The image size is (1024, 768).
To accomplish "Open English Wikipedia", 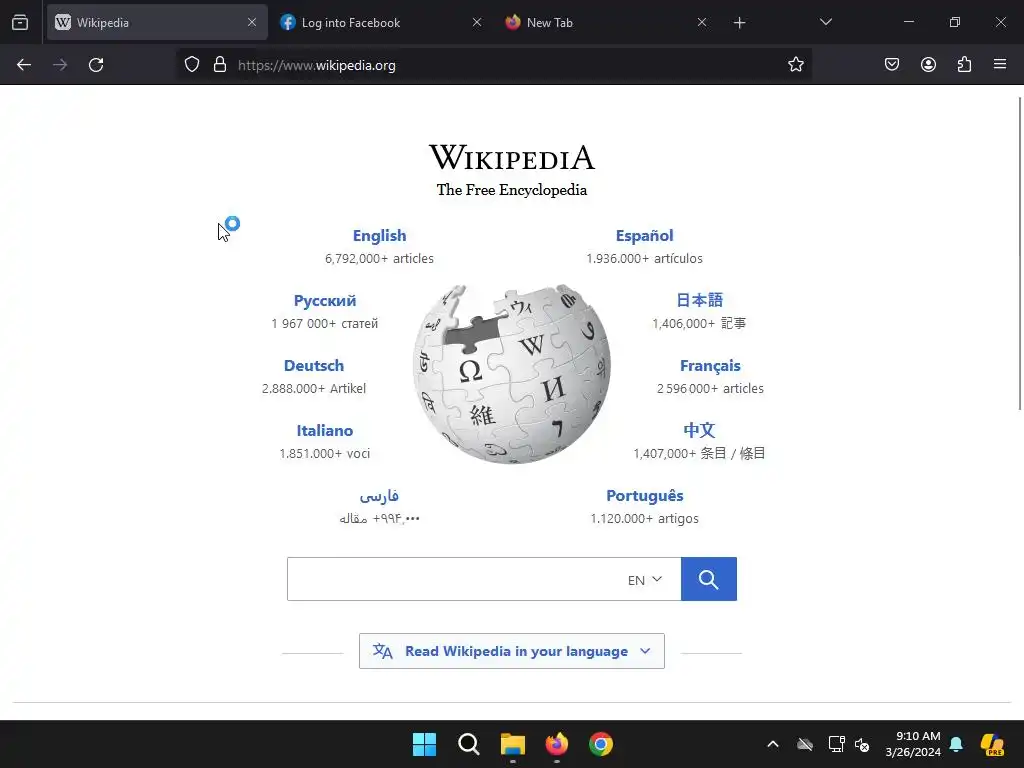I will pyautogui.click(x=379, y=236).
